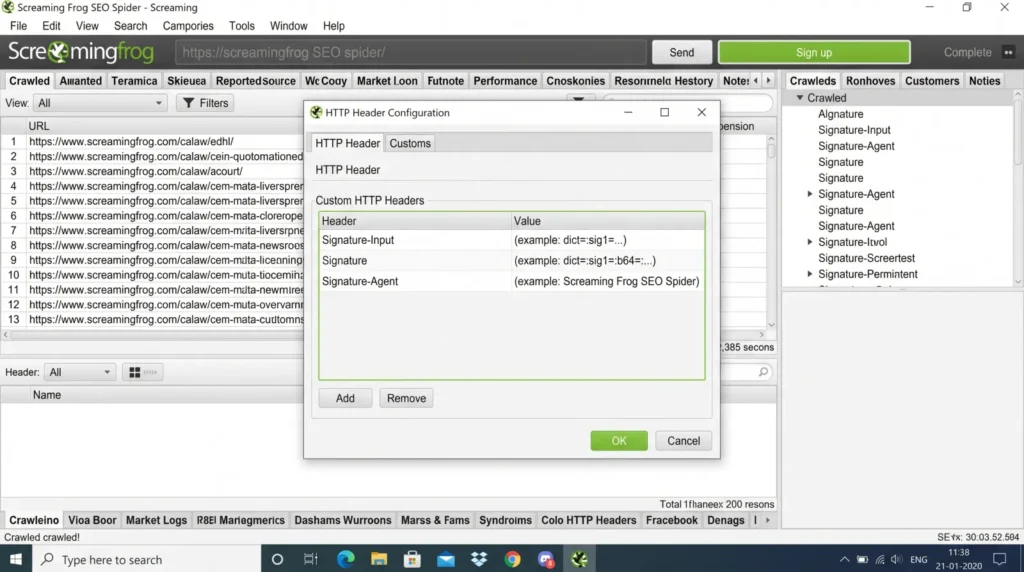
Task: Cancel the HTTP Header Configuration dialog
Action: (683, 441)
